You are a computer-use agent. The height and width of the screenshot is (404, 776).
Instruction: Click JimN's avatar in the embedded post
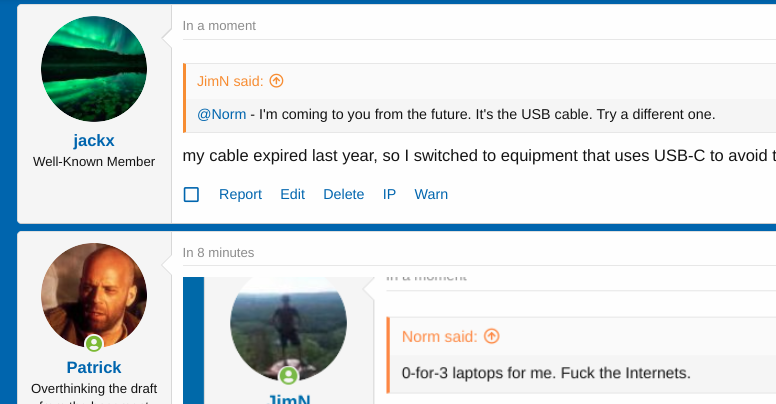tap(288, 322)
